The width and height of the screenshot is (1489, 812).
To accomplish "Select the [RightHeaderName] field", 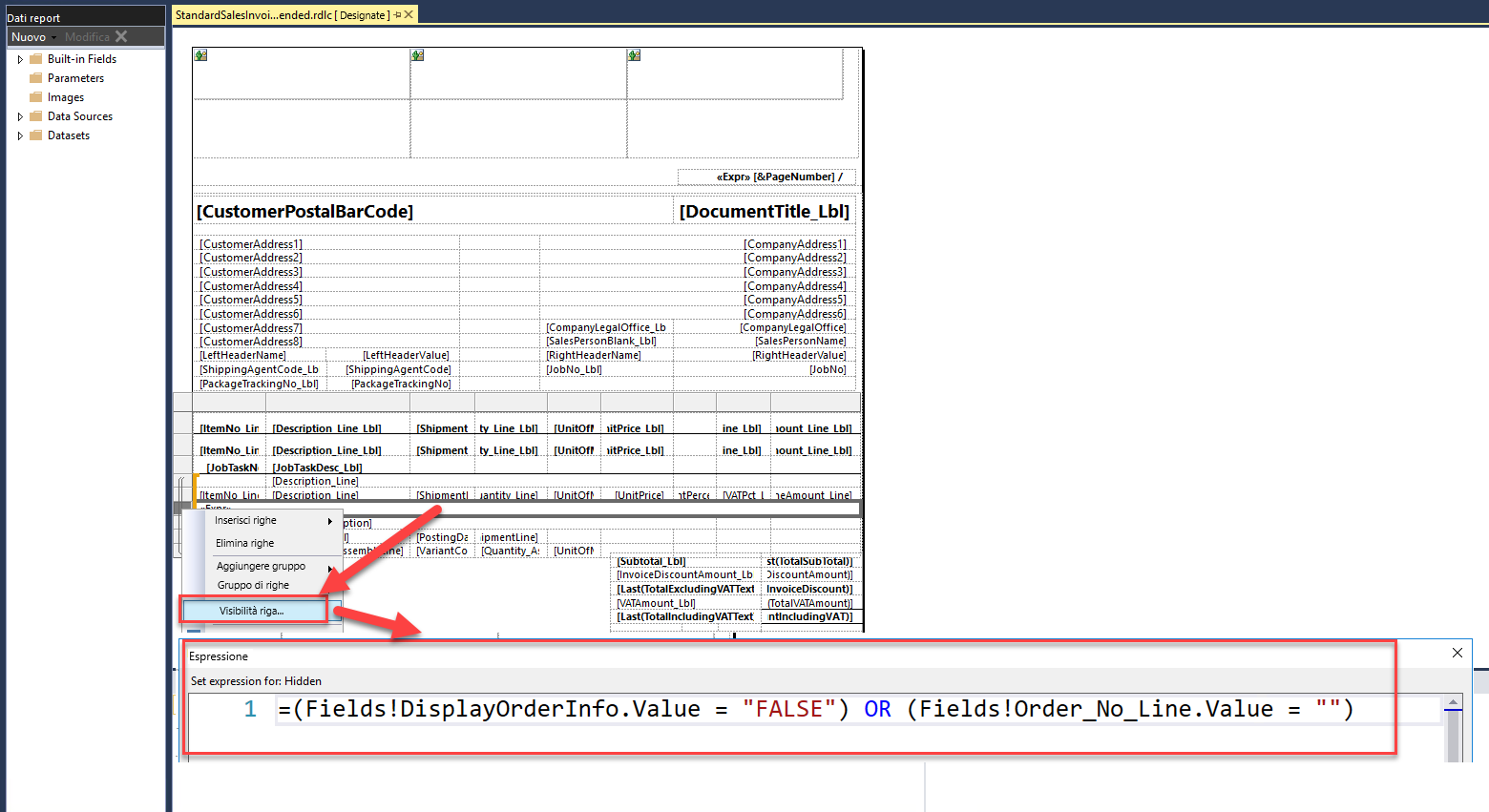I will (607, 356).
